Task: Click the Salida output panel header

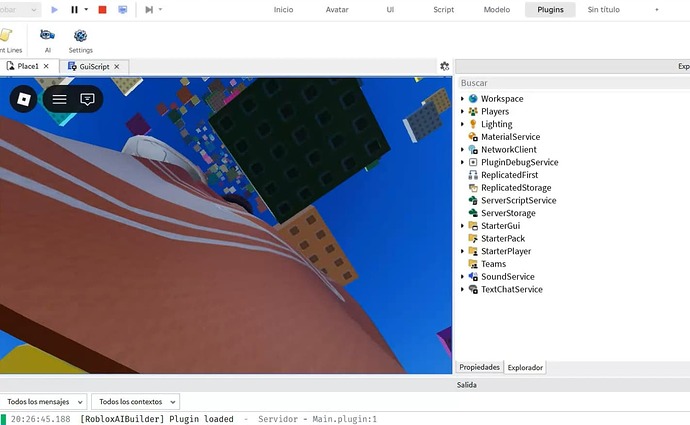Action: [x=466, y=385]
